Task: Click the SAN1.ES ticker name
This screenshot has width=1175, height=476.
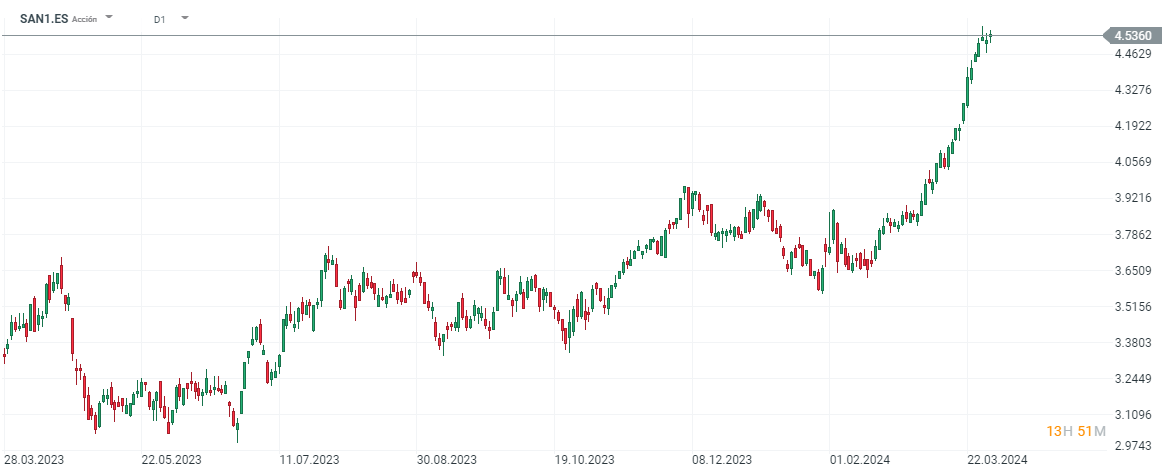Action: pos(44,18)
